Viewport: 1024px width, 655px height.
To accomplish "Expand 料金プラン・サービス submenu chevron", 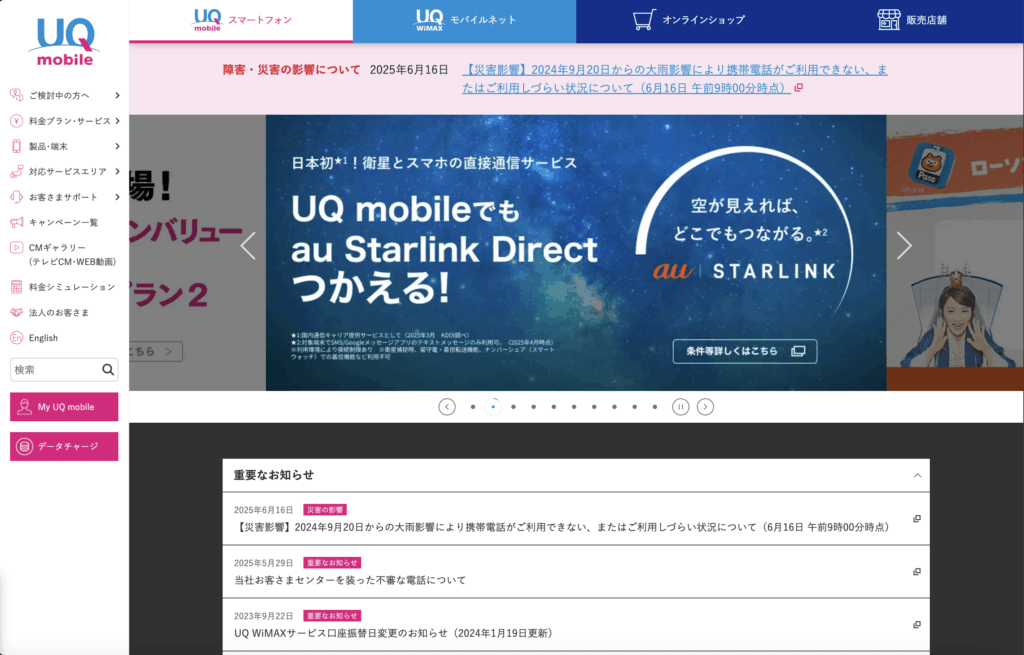I will click(118, 121).
